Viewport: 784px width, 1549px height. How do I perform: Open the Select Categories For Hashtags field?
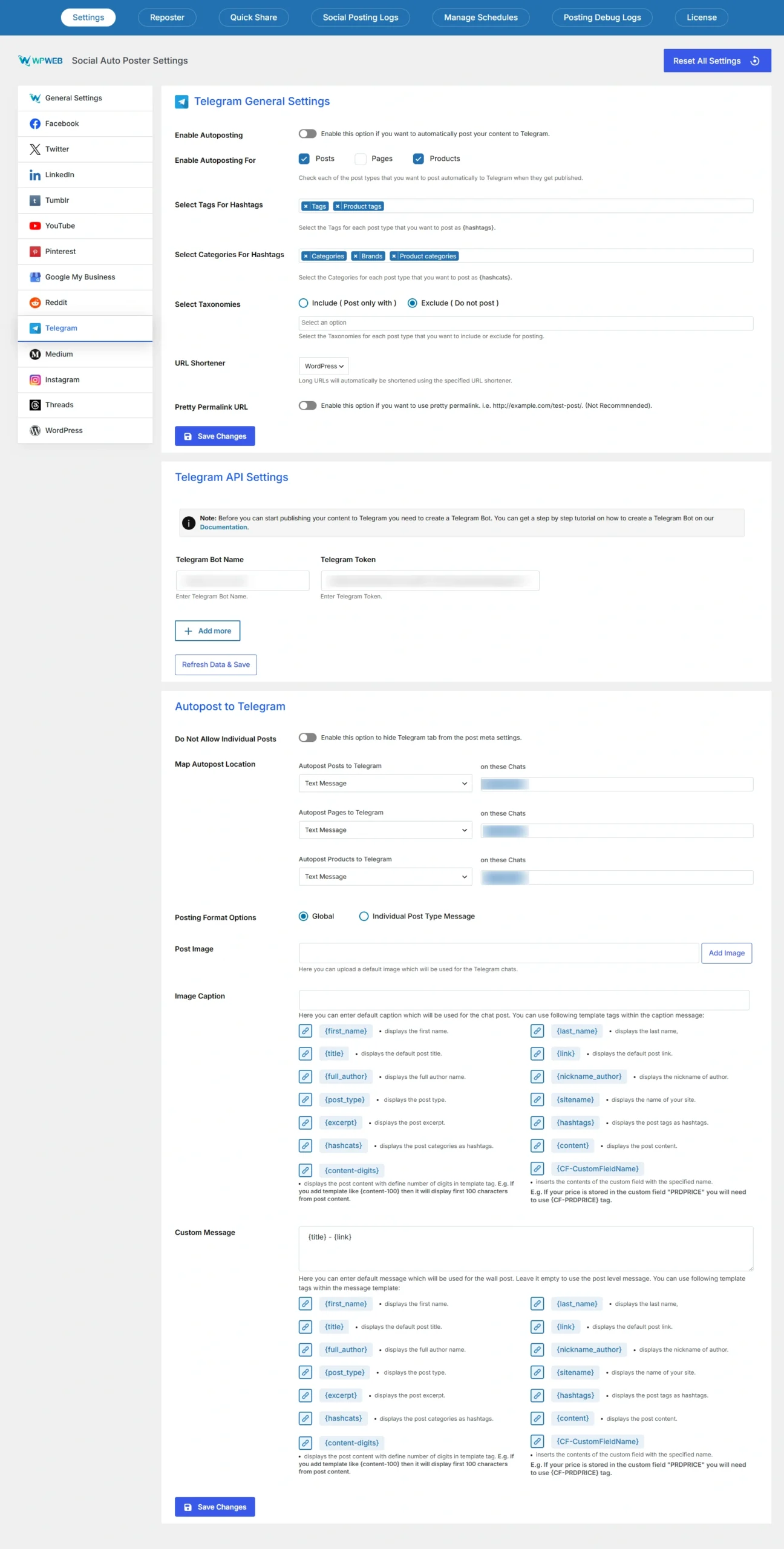526,256
